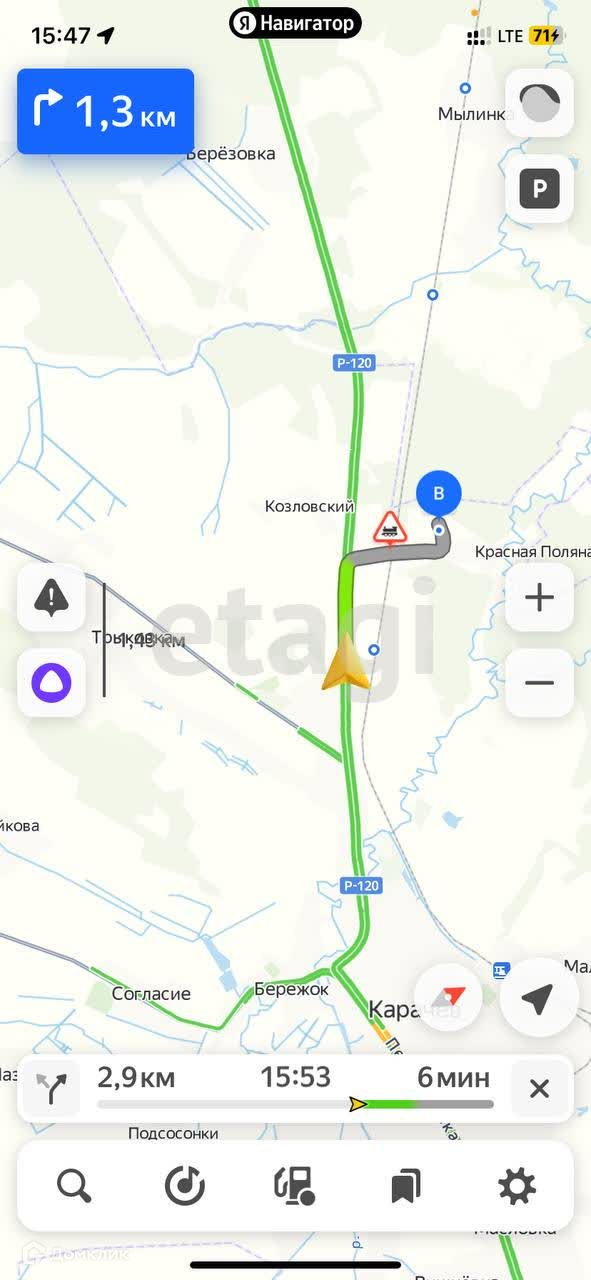This screenshot has width=591, height=1280.
Task: Zoom in with the plus button
Action: tap(539, 598)
